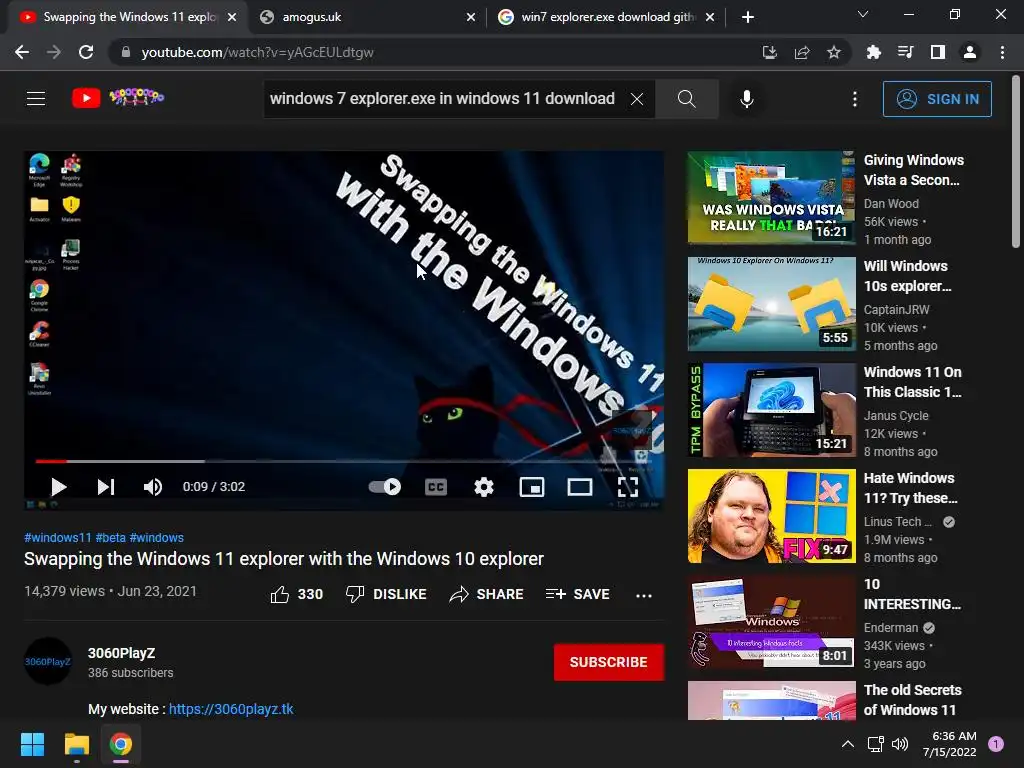Install app icon in address bar
1024x768 pixels.
pyautogui.click(x=770, y=52)
